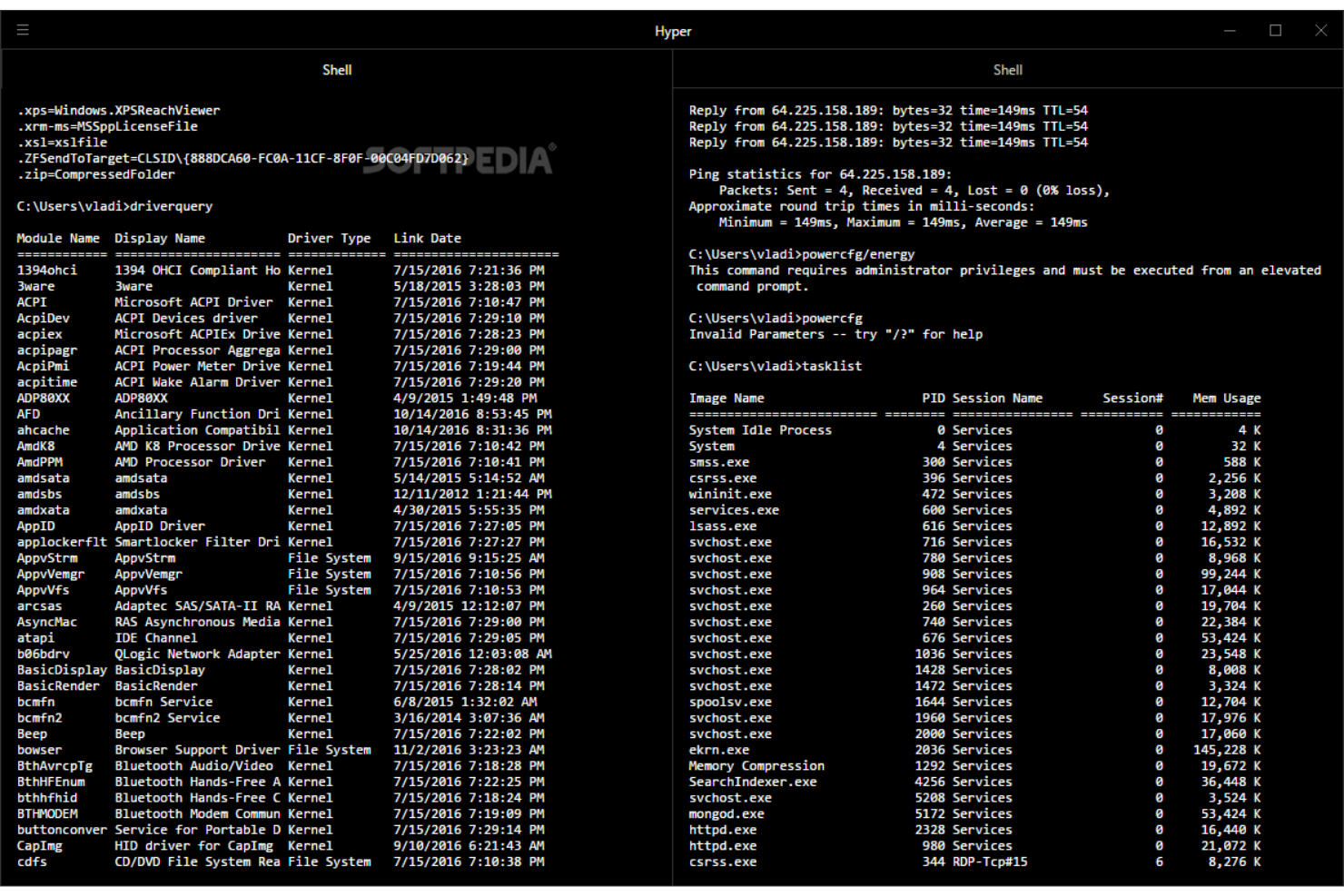Maximize the Hyper window

(1275, 30)
